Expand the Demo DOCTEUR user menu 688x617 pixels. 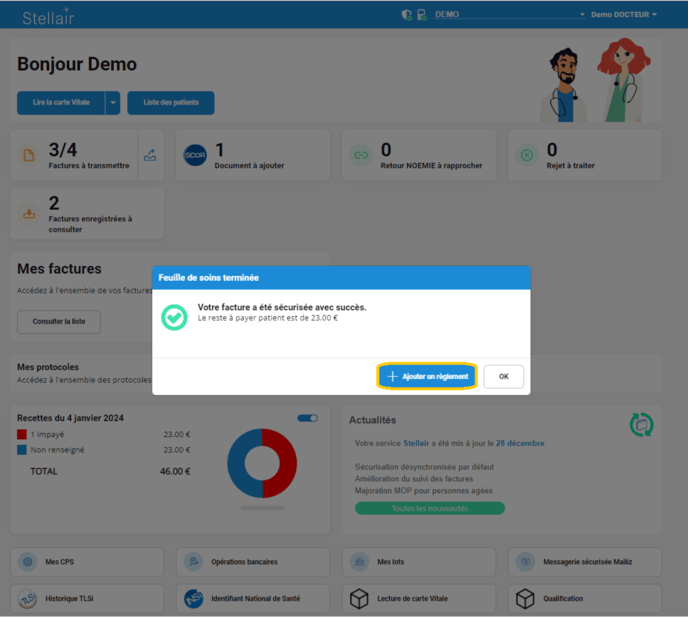tap(623, 15)
